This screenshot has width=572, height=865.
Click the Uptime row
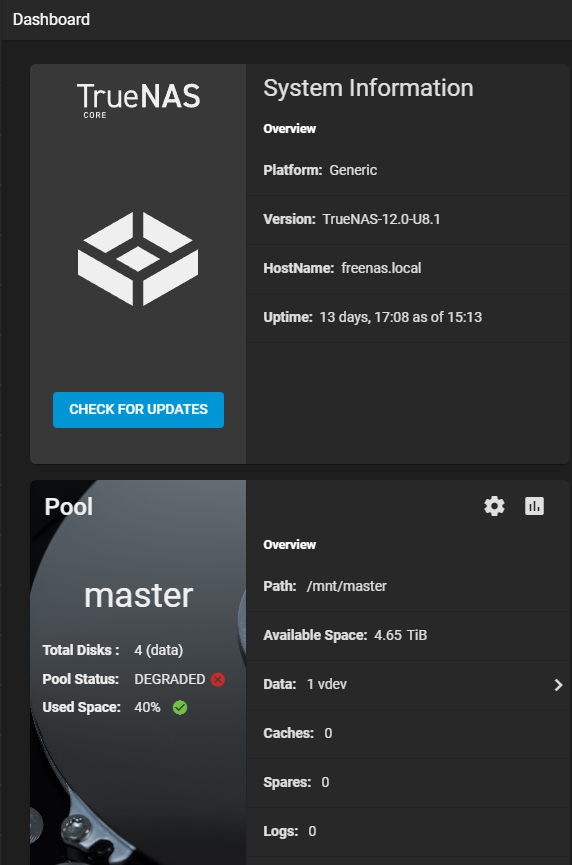[408, 317]
